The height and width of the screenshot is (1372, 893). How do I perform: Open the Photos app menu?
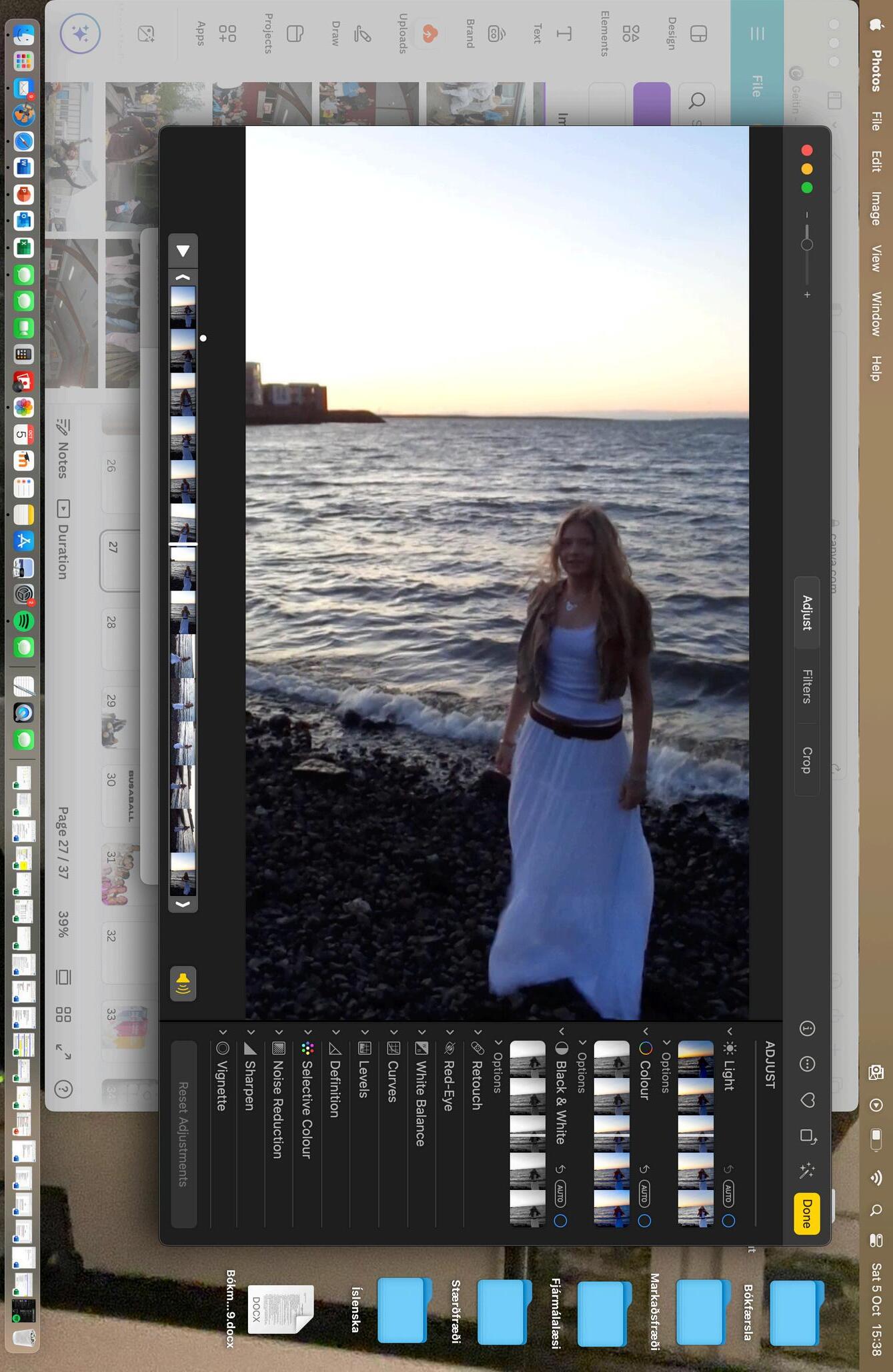tap(876, 71)
